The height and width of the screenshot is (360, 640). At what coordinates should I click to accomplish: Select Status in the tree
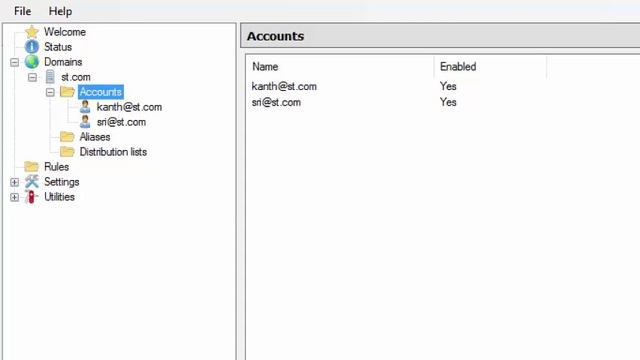coord(58,47)
